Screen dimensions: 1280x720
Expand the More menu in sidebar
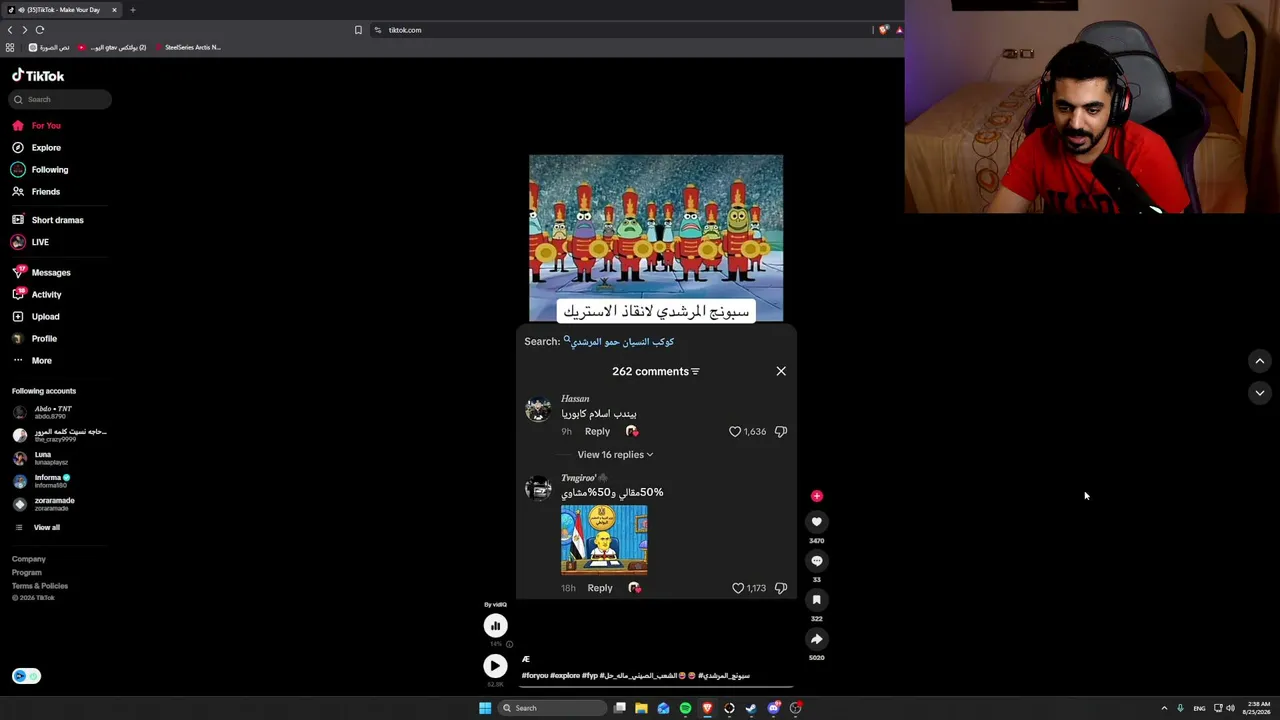[32, 361]
